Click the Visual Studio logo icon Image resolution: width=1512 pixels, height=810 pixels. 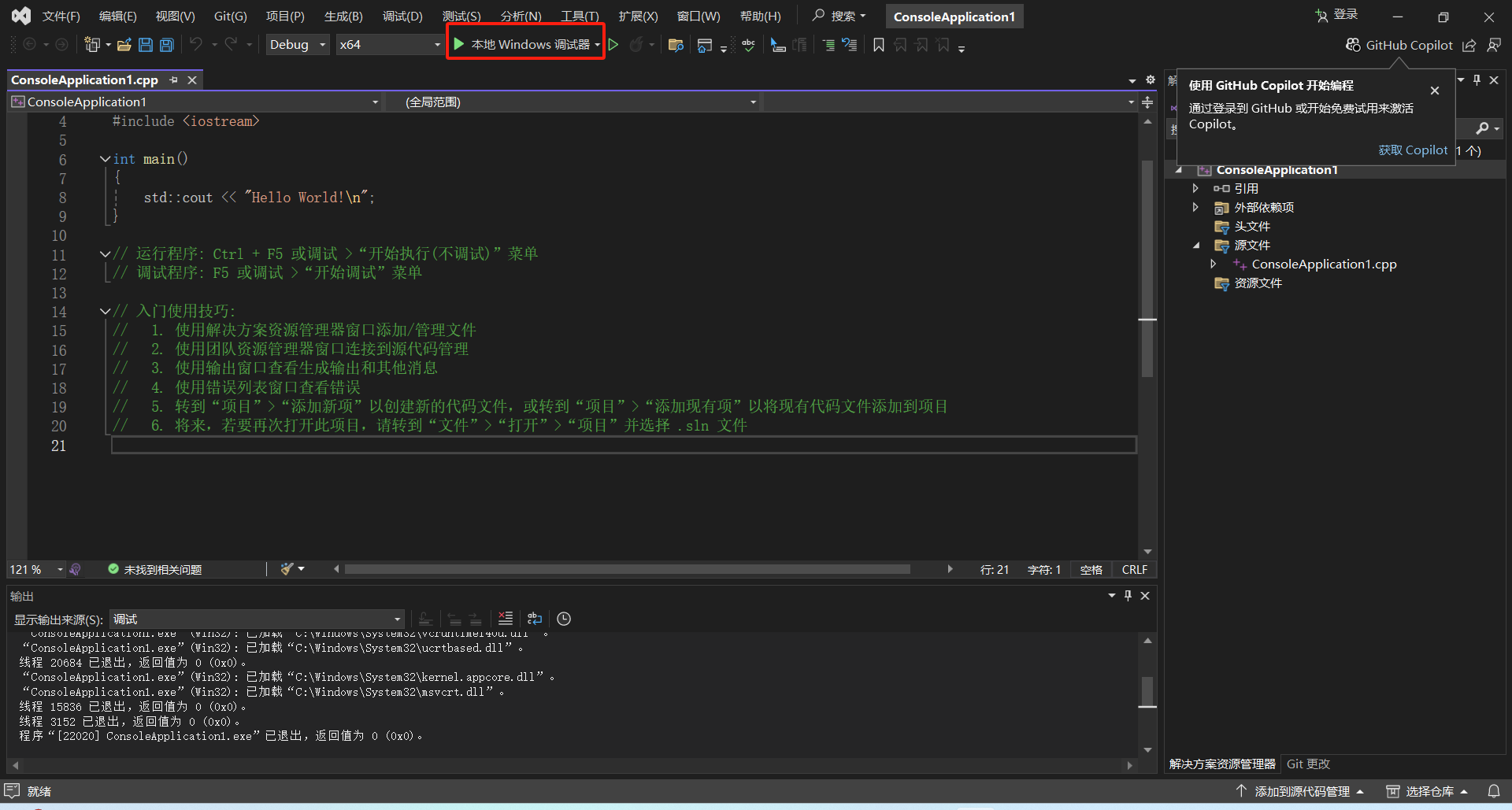pos(21,16)
